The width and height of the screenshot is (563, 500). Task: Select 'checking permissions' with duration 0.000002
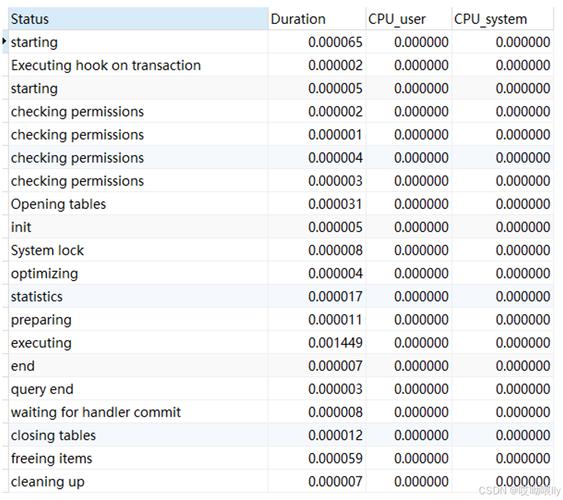138,112
